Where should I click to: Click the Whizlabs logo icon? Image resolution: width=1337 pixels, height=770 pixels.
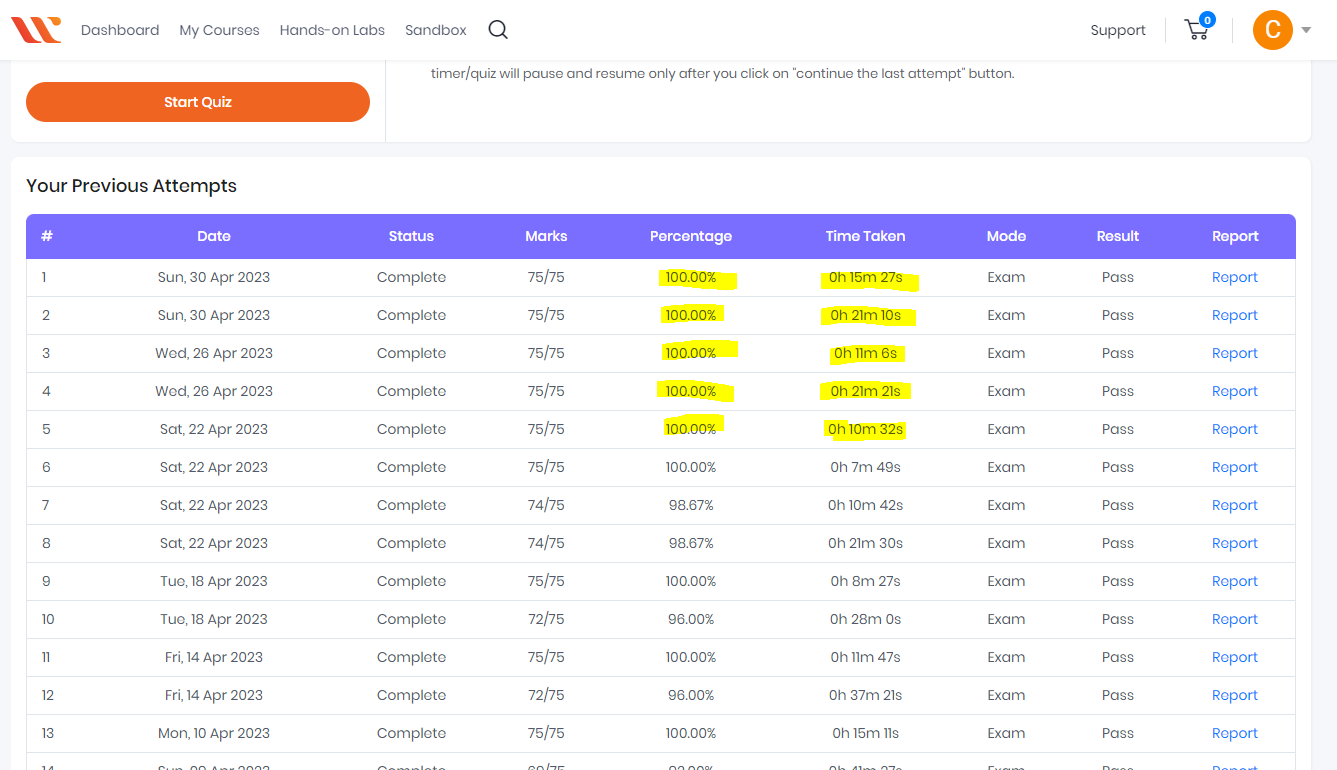click(x=36, y=30)
